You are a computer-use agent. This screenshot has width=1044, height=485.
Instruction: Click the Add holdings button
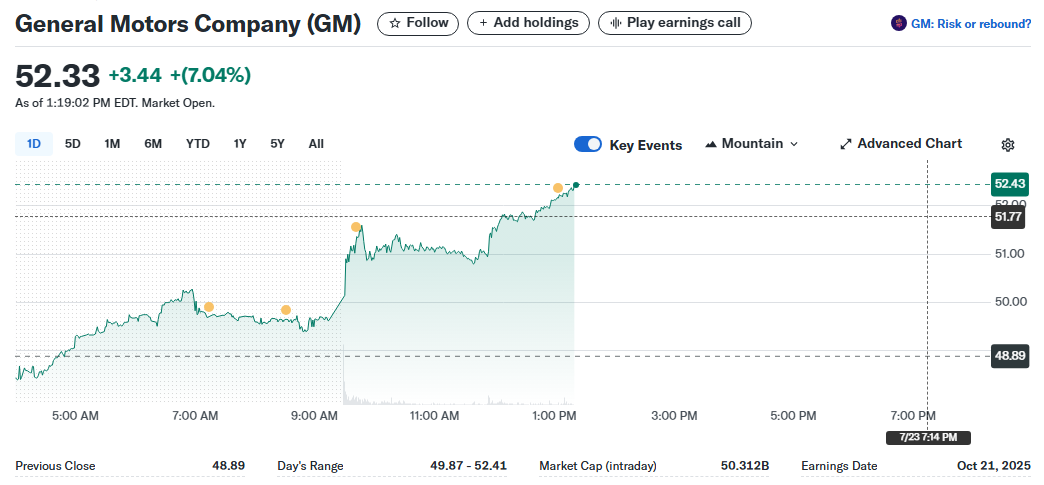coord(529,23)
